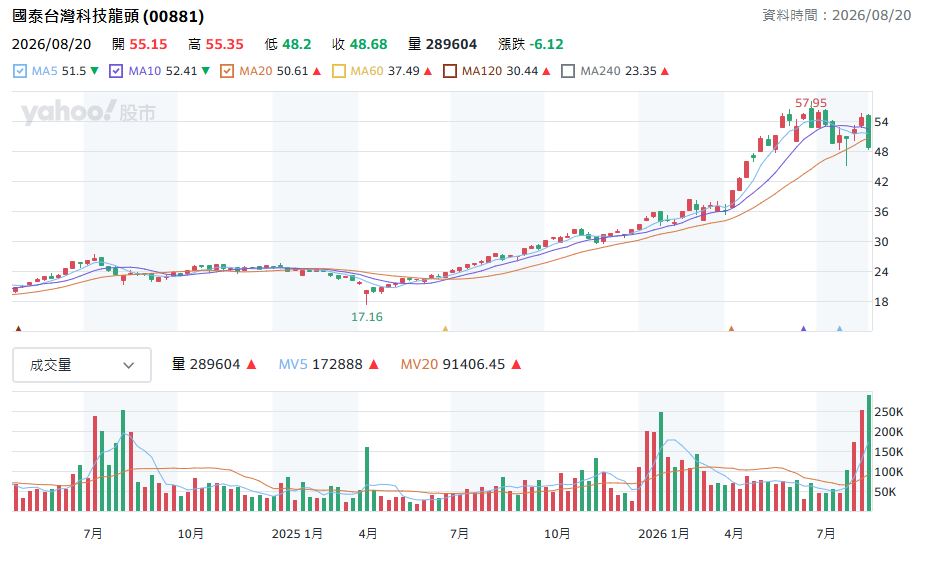Image resolution: width=934 pixels, height=572 pixels.
Task: Click the stock title 國泰台灣科技龍頭 (00881)
Action: point(108,16)
